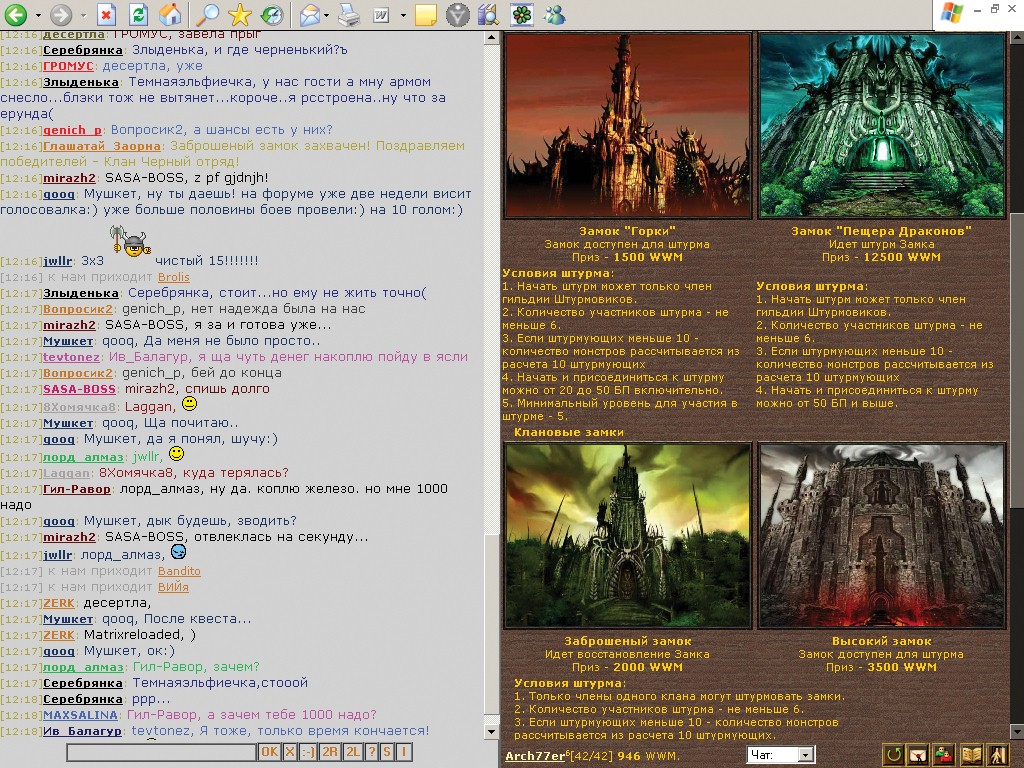
Task: Click the Windows flag logo
Action: tap(950, 13)
